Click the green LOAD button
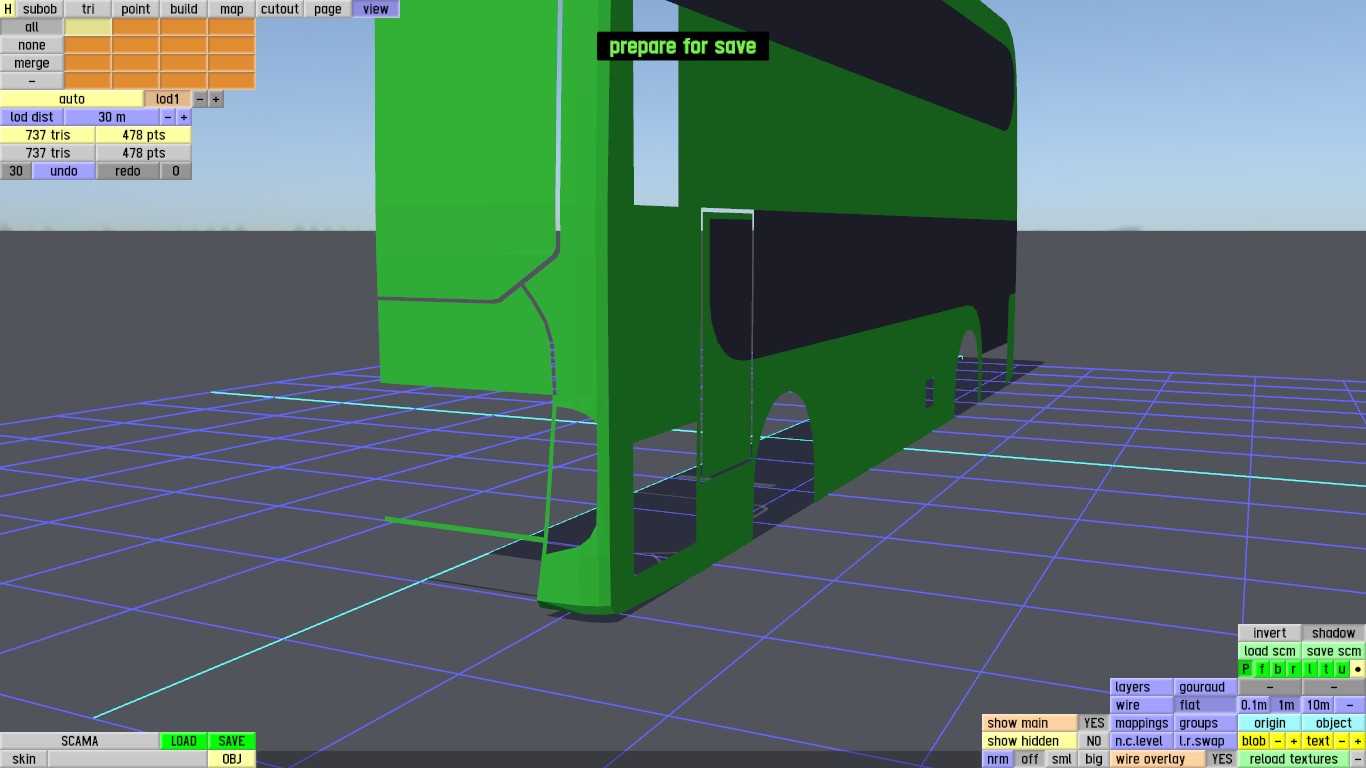 point(184,741)
